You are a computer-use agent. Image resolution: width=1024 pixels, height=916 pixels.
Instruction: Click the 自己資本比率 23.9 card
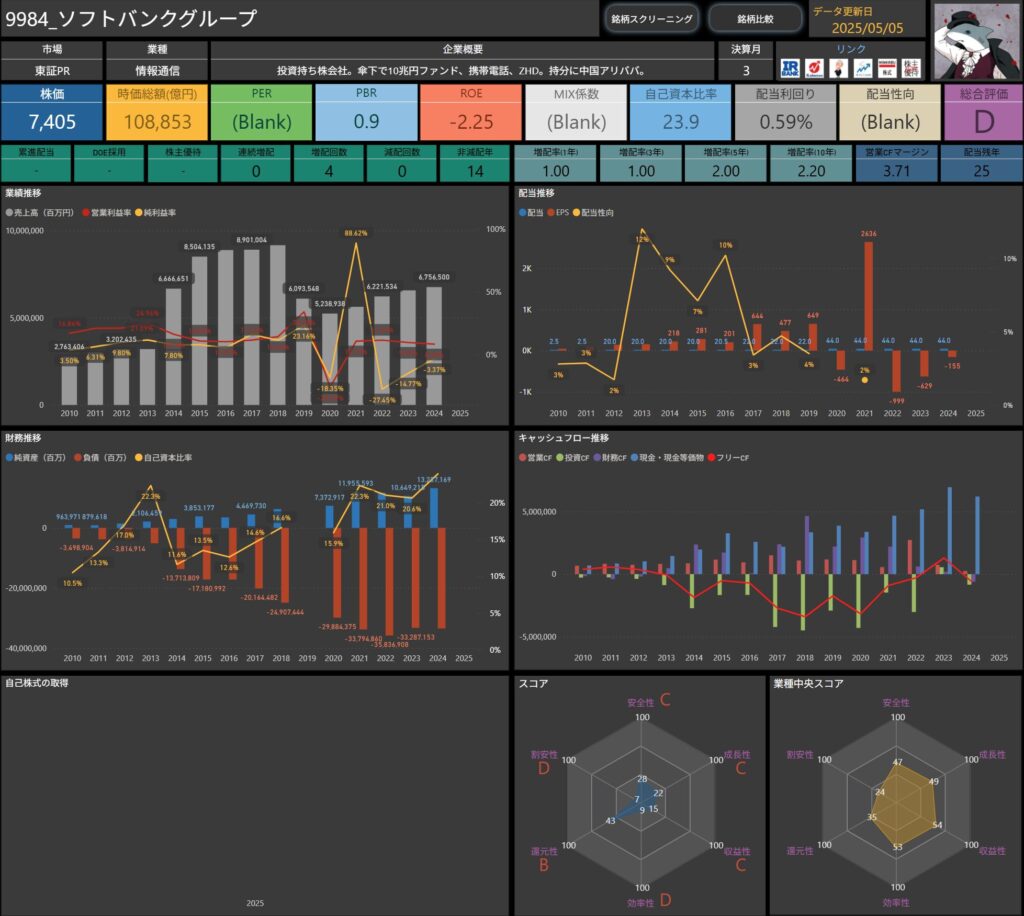(x=680, y=112)
